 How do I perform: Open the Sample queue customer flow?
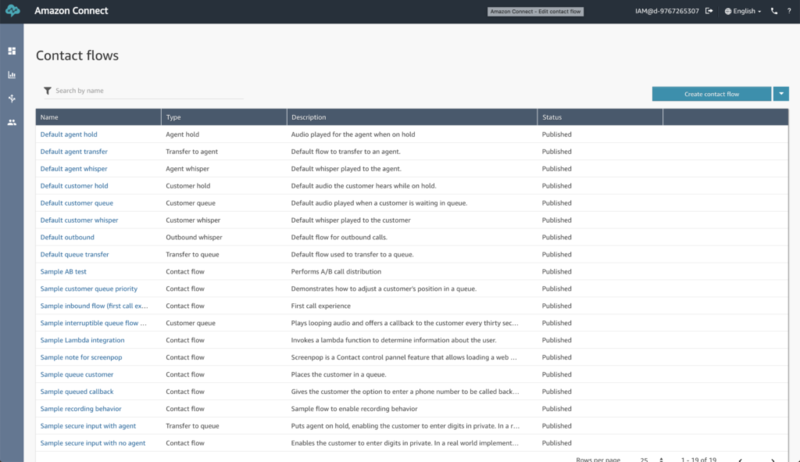(x=77, y=374)
